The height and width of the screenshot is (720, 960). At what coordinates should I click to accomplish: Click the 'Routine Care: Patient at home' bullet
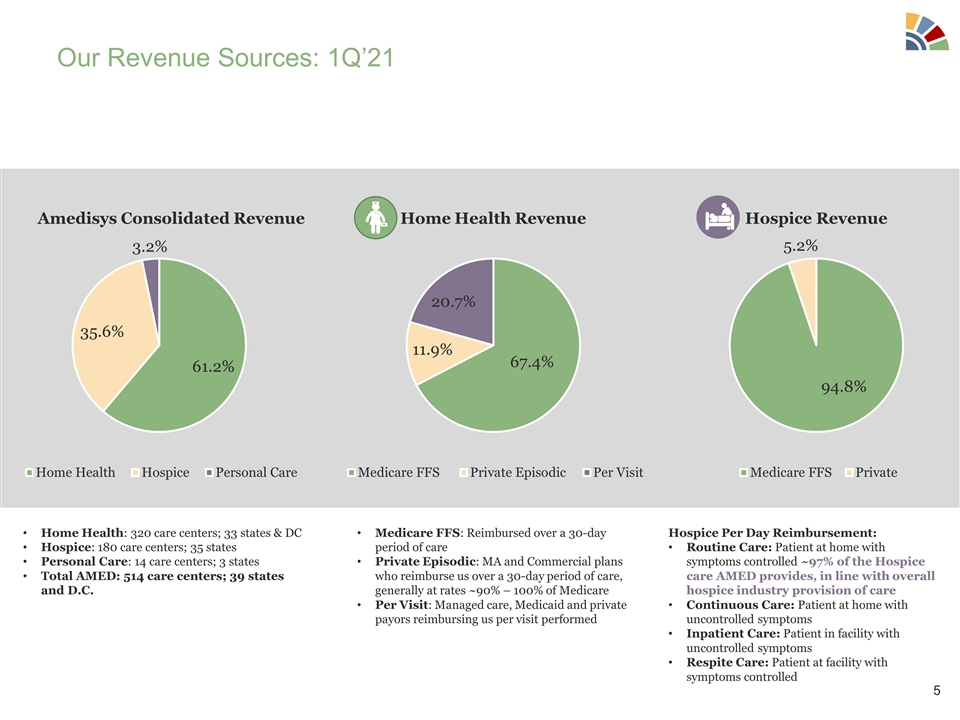(x=811, y=569)
